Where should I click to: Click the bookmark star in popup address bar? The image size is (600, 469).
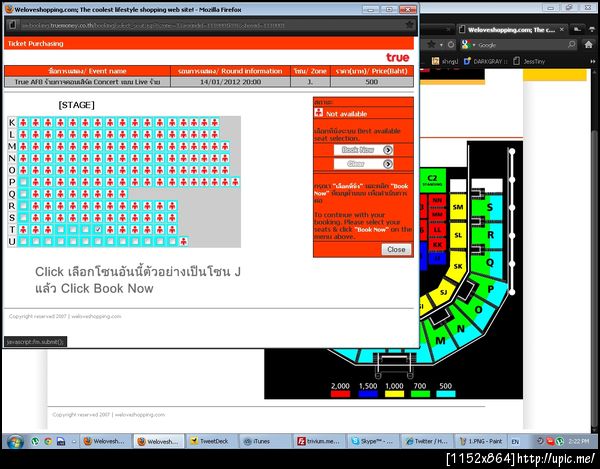tap(409, 25)
